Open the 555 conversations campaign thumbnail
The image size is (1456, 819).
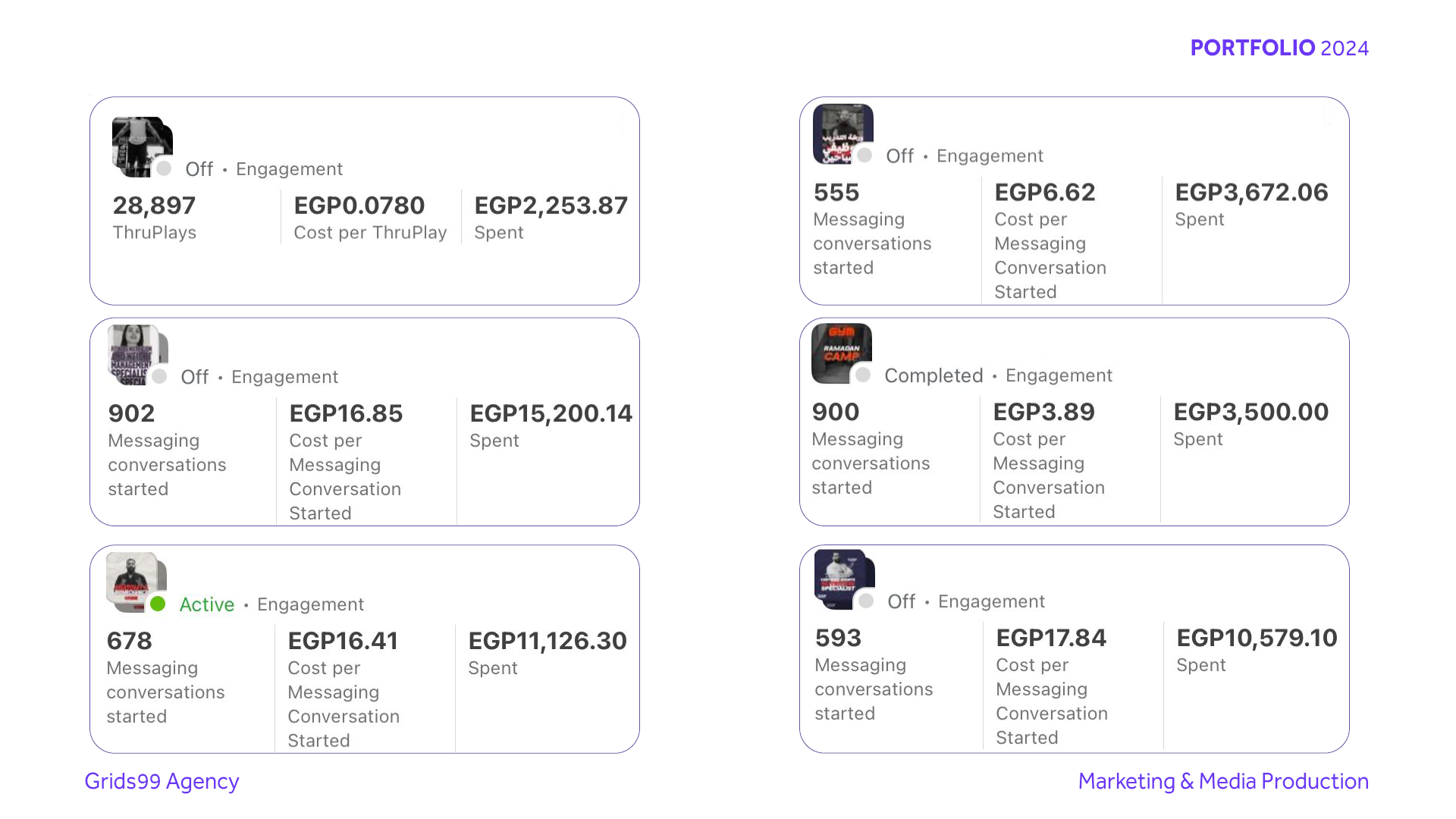pos(842,133)
